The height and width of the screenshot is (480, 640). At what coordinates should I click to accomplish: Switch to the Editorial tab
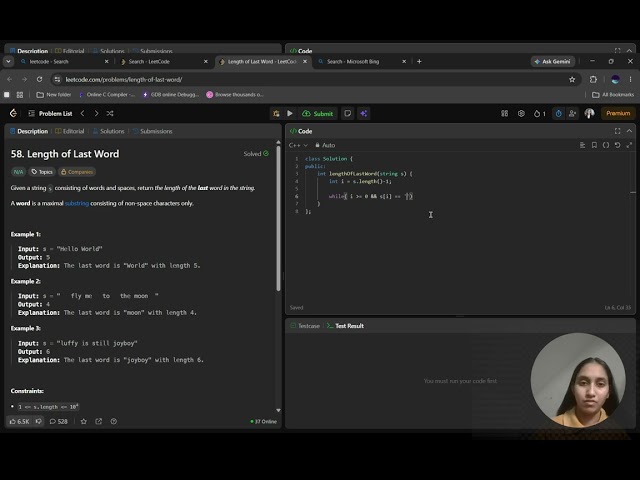pyautogui.click(x=69, y=131)
